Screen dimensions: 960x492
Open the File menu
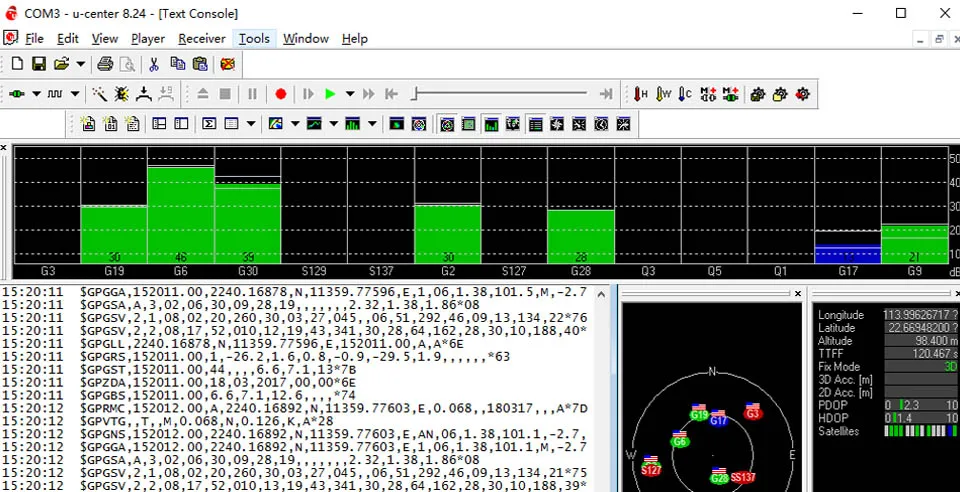coord(34,39)
